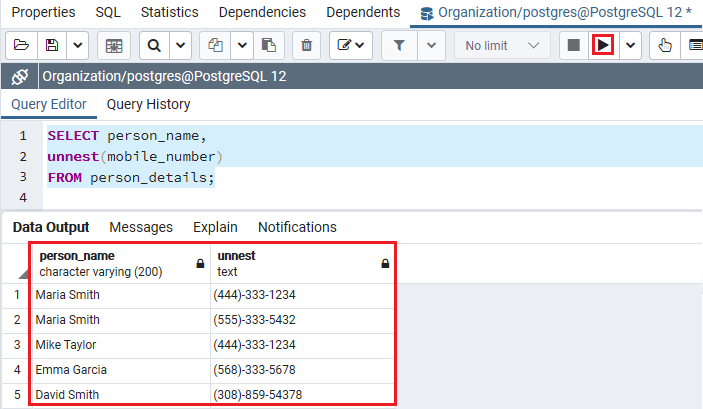Select the Data Output tab

tap(51, 227)
